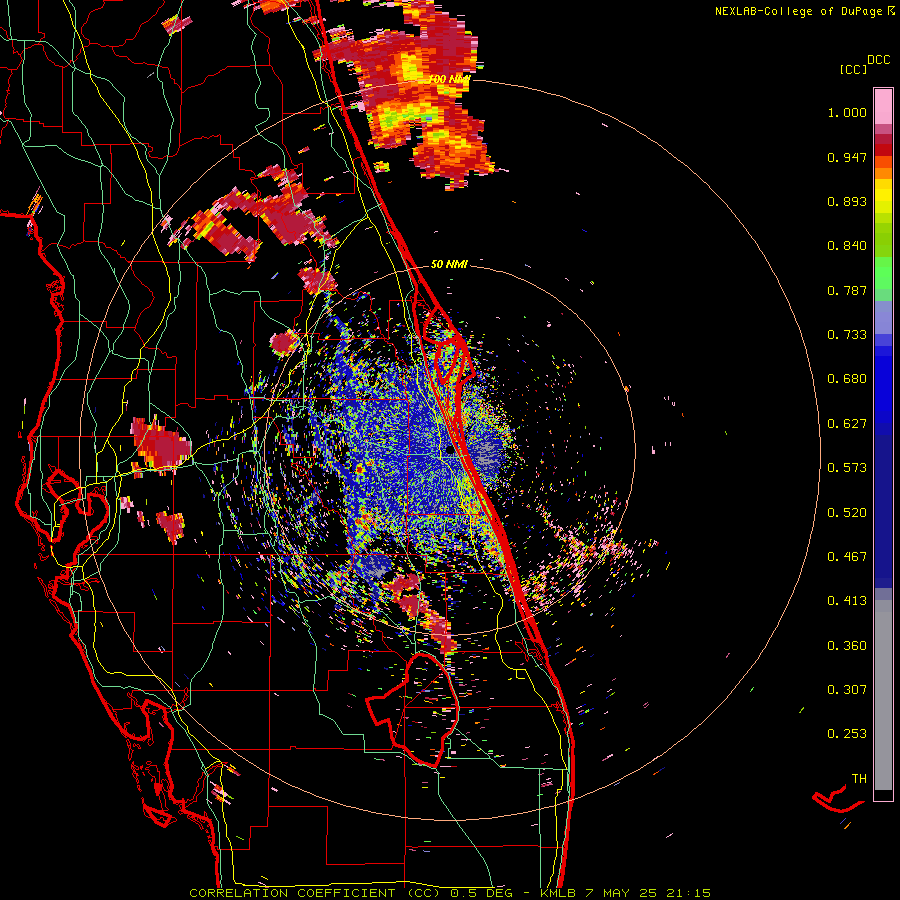Select the 0.733 scale value
The height and width of the screenshot is (900, 900).
click(x=847, y=335)
